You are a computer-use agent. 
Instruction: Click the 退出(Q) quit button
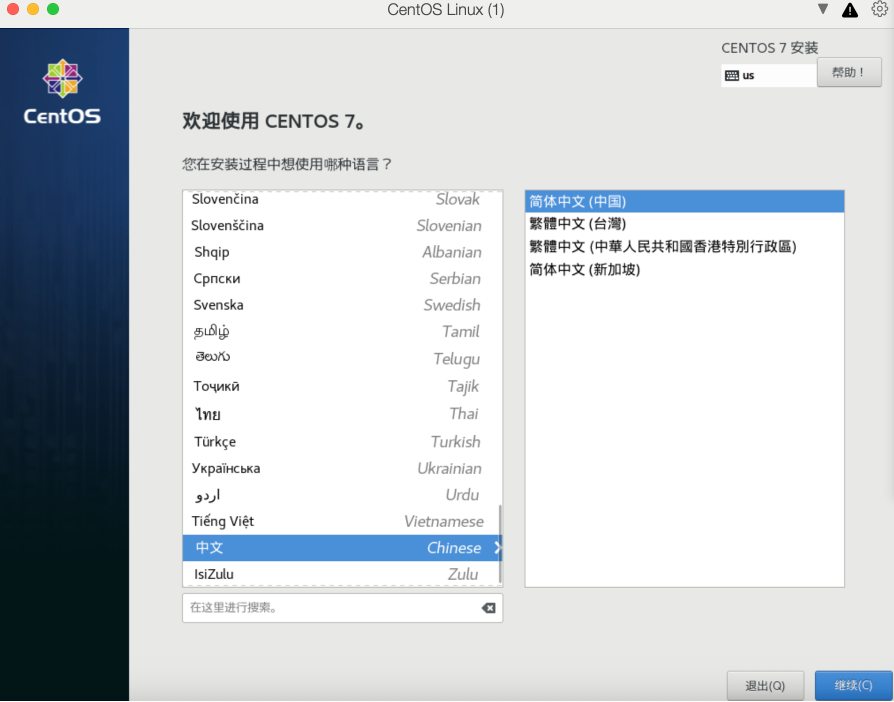[765, 685]
